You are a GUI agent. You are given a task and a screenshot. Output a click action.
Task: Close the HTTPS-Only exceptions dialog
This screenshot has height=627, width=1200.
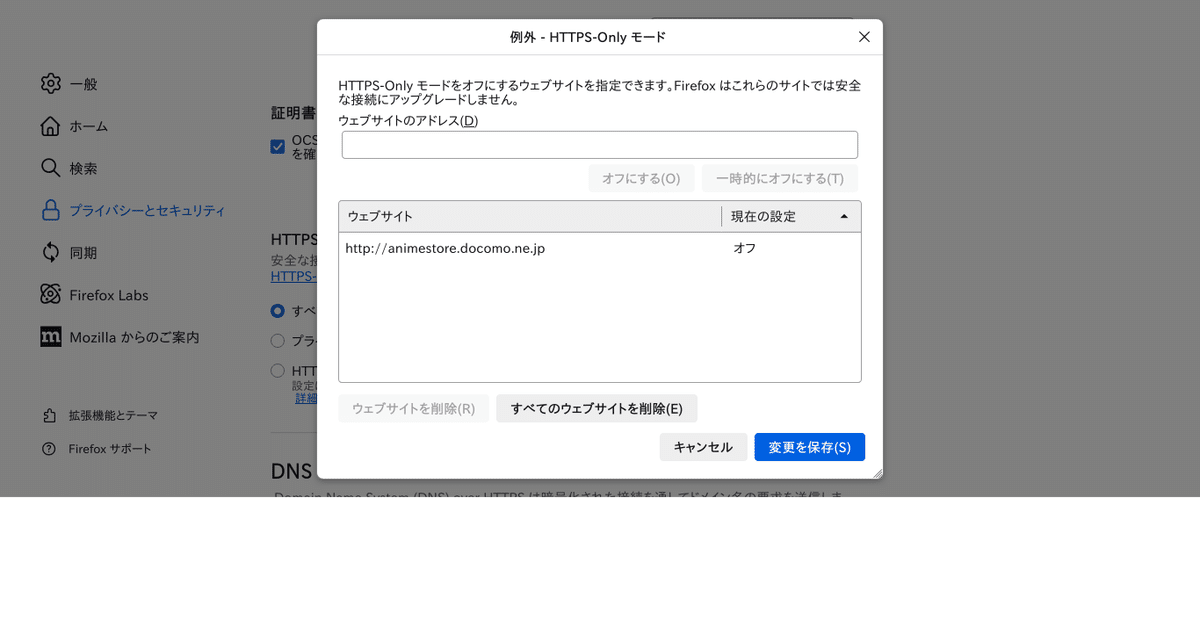[864, 37]
